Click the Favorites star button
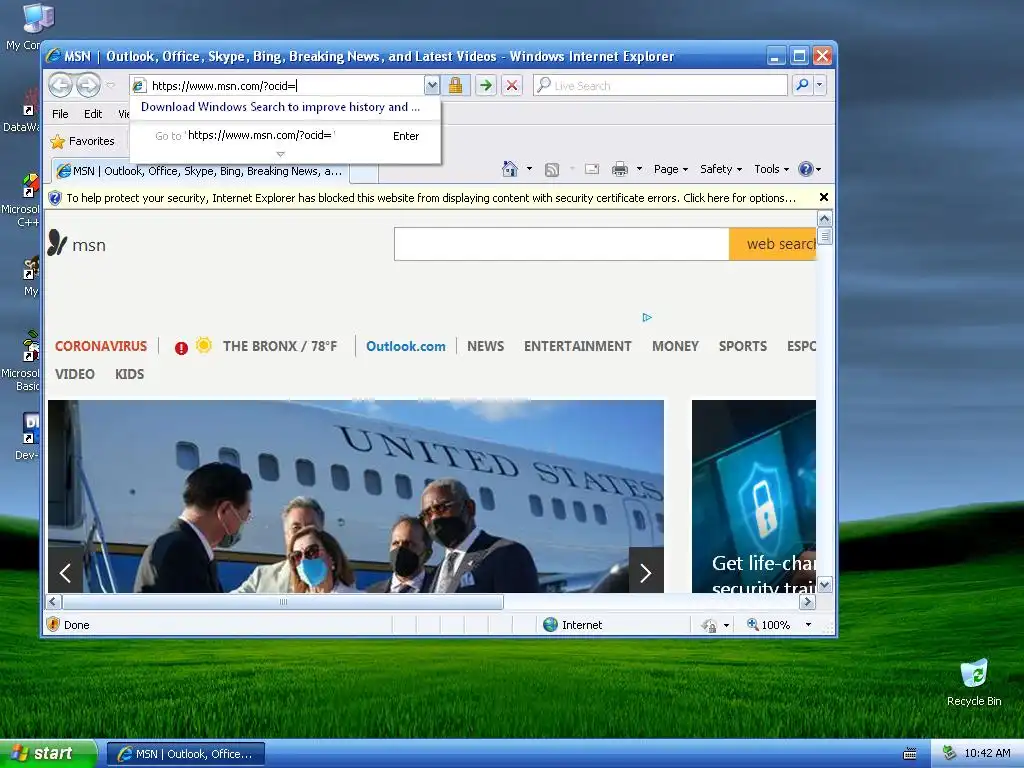Screen dimensions: 1024x768 (83, 141)
